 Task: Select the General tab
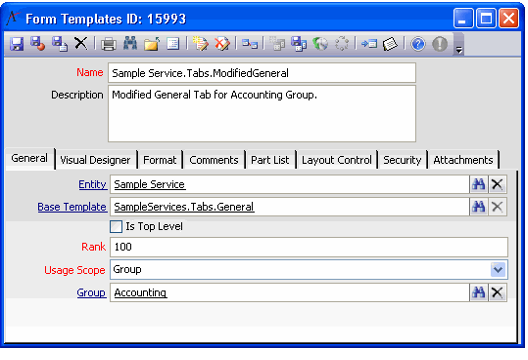(29, 158)
